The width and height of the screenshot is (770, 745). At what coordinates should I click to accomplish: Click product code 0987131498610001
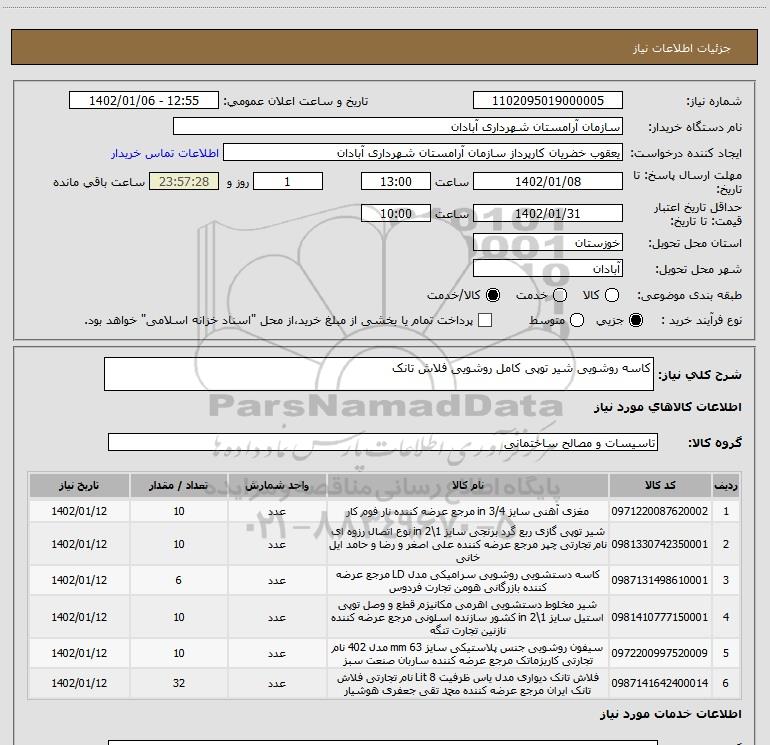tap(660, 580)
